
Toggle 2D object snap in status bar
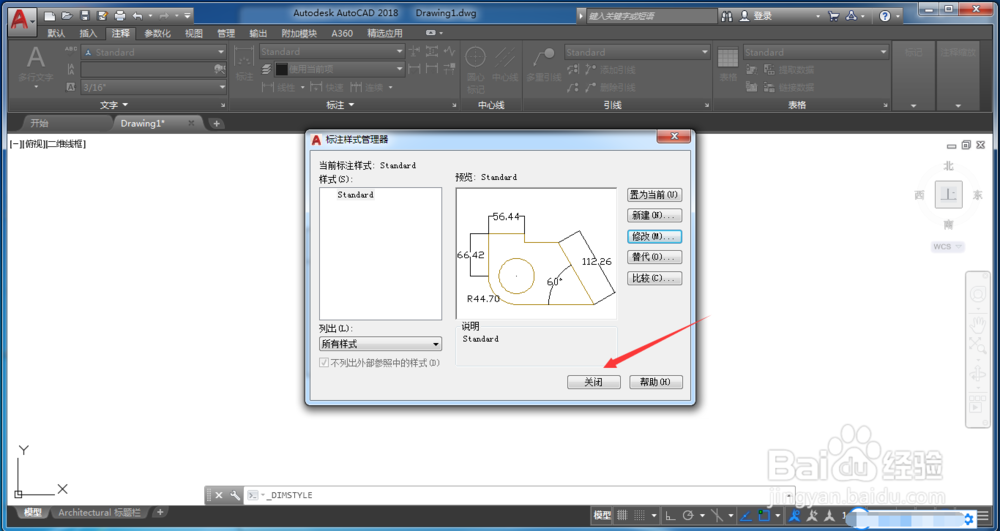(764, 516)
